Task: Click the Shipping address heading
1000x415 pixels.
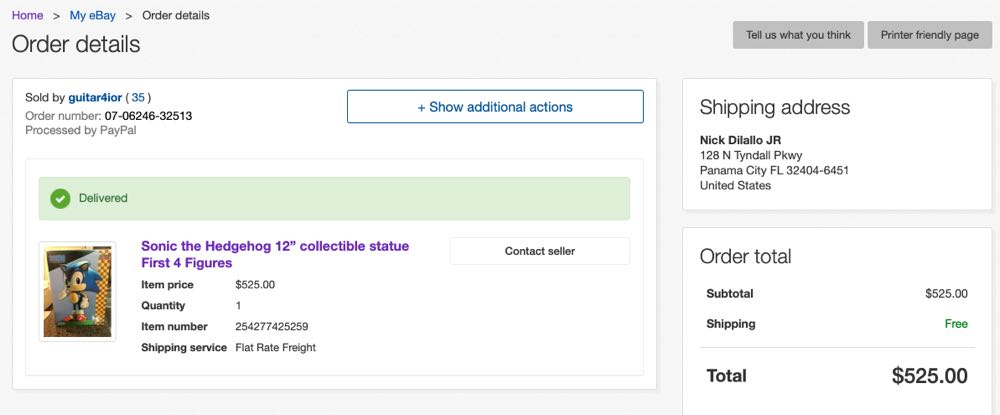Action: pyautogui.click(x=774, y=108)
